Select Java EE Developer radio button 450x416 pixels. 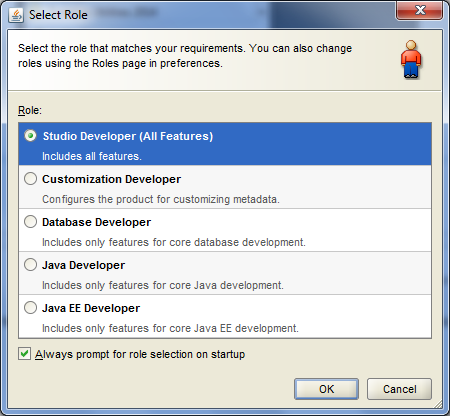tap(30, 308)
